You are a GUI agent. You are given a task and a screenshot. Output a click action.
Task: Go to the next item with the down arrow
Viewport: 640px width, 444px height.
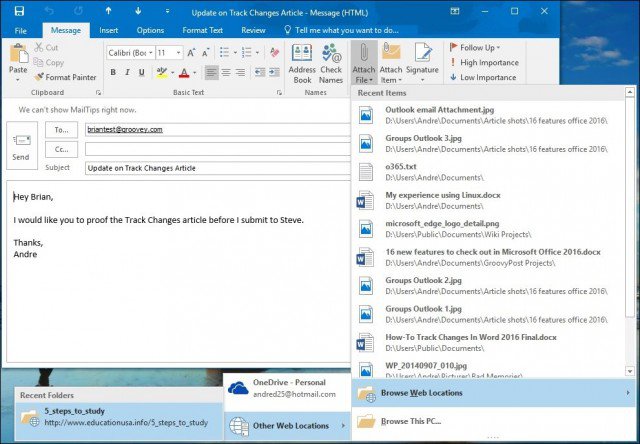138,11
